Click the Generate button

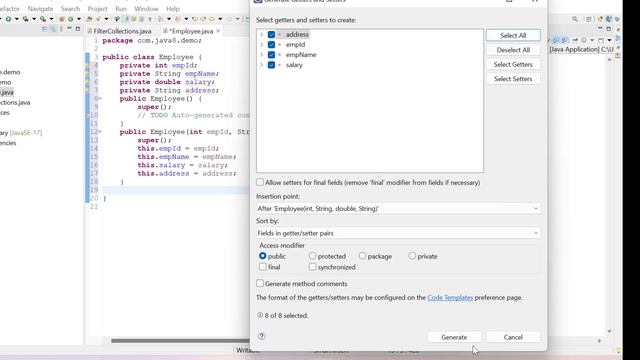tap(454, 337)
